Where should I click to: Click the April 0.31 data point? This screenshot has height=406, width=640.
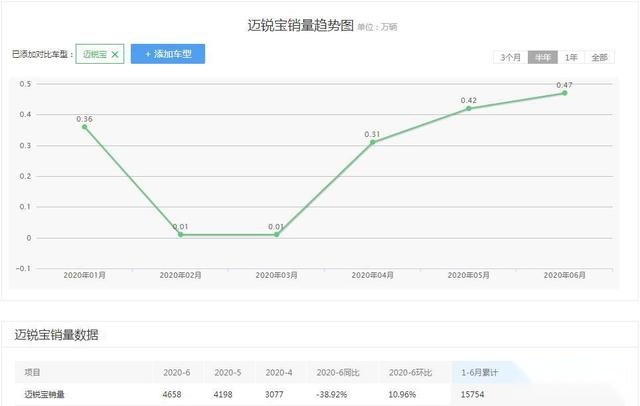tap(373, 142)
